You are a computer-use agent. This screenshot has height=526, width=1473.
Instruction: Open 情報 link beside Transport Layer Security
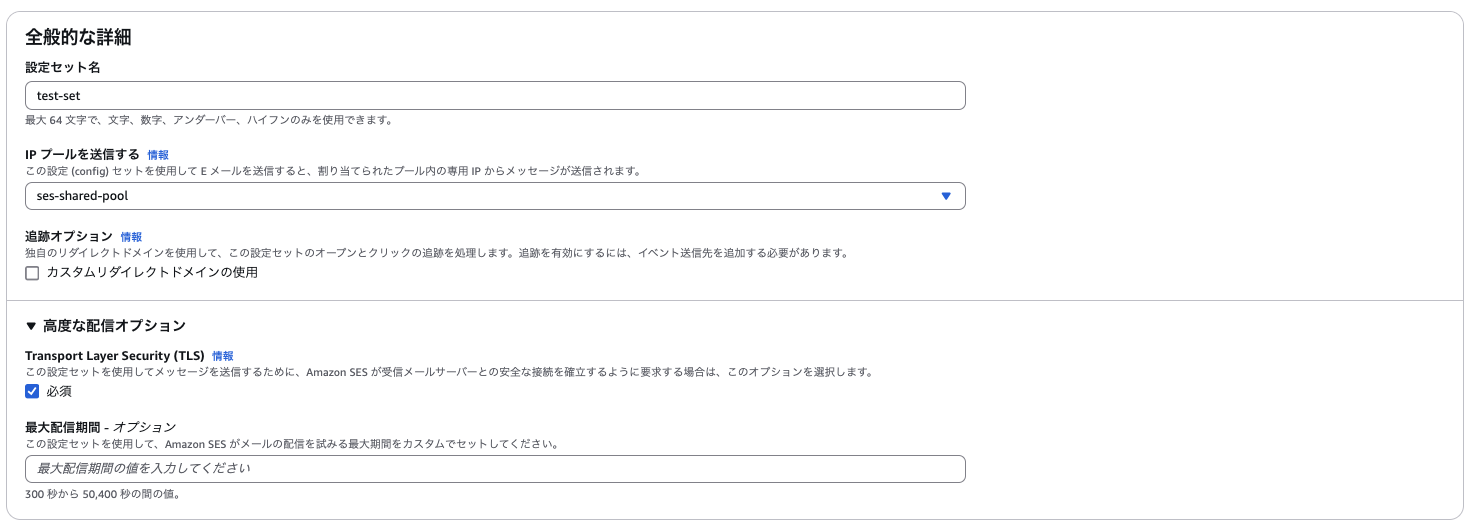coord(223,356)
